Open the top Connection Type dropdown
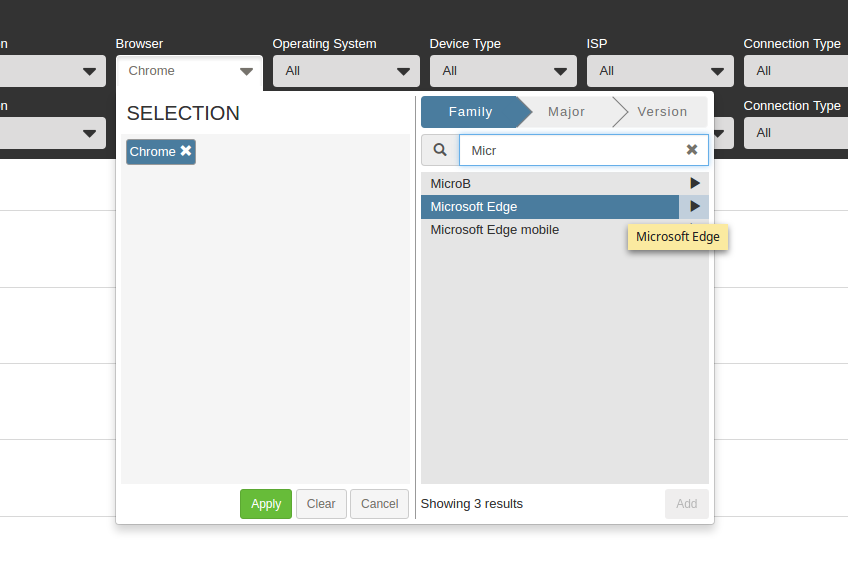 [796, 71]
